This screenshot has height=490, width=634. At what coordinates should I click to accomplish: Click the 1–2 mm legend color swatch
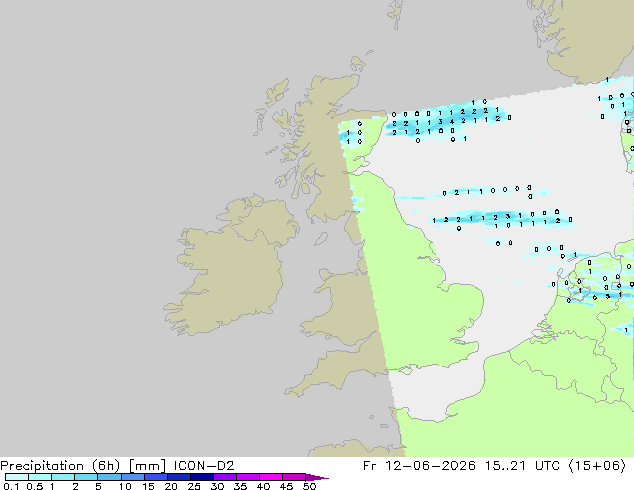[x=63, y=477]
